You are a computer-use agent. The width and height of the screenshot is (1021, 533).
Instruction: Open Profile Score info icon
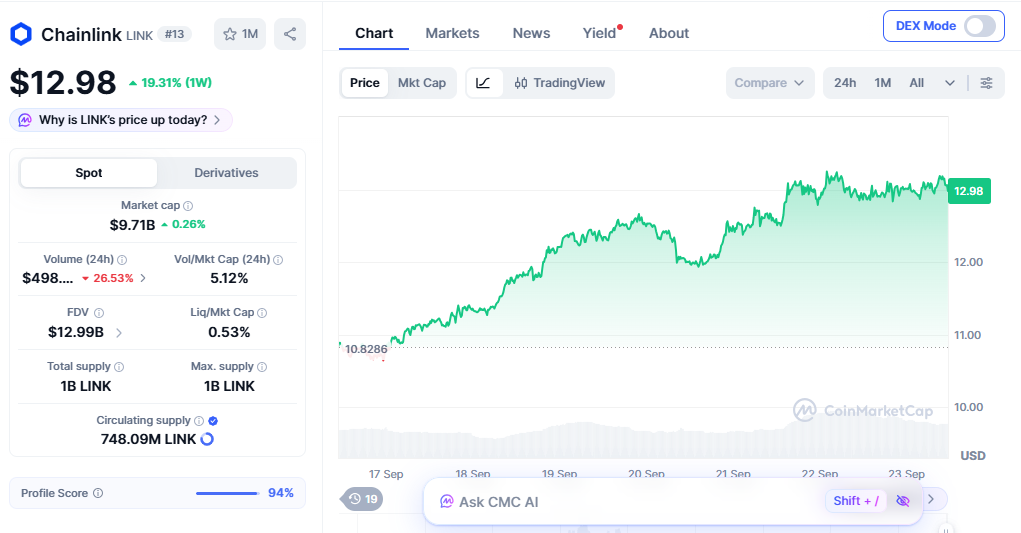click(98, 493)
